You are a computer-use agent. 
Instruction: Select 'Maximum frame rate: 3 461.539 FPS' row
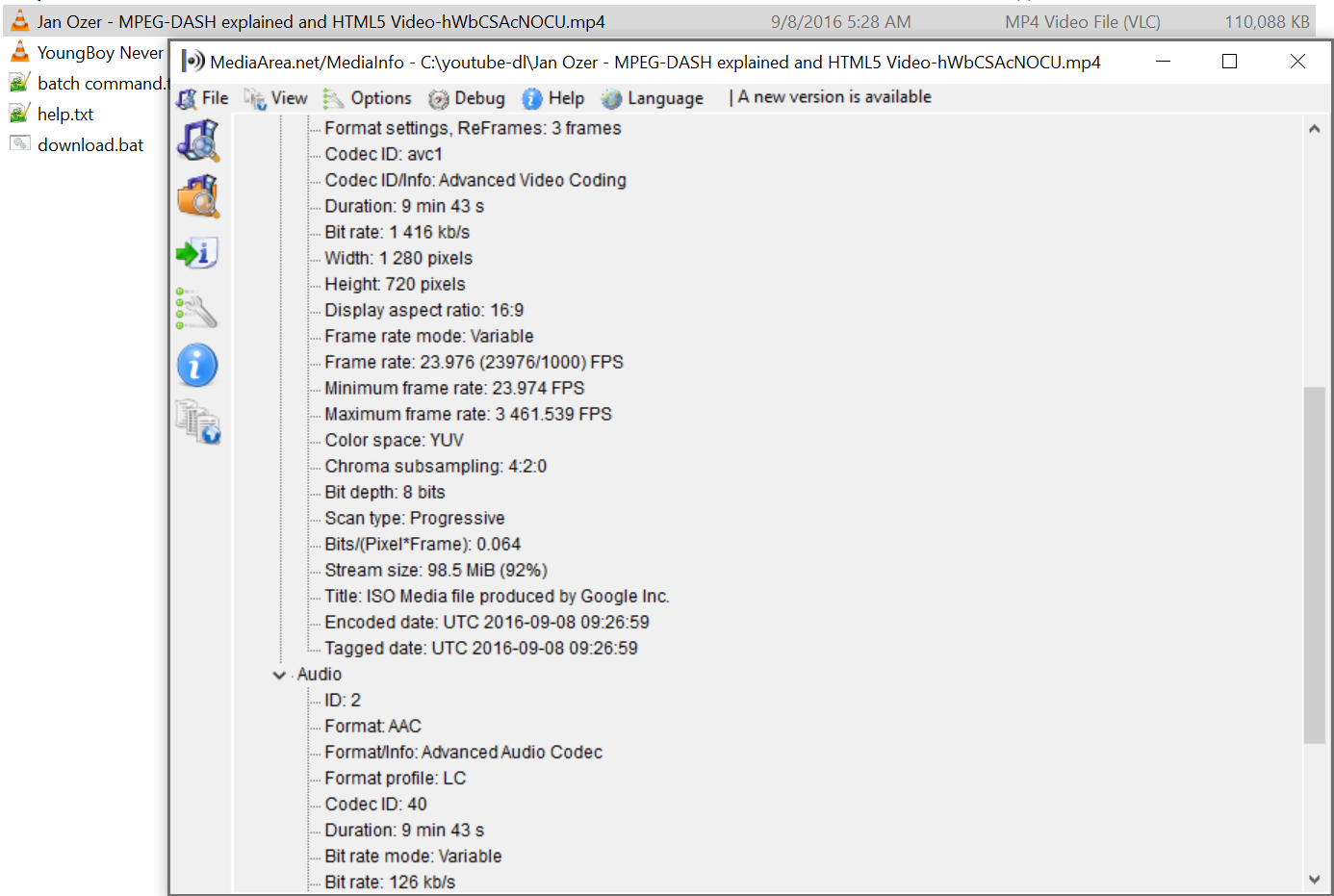point(468,414)
